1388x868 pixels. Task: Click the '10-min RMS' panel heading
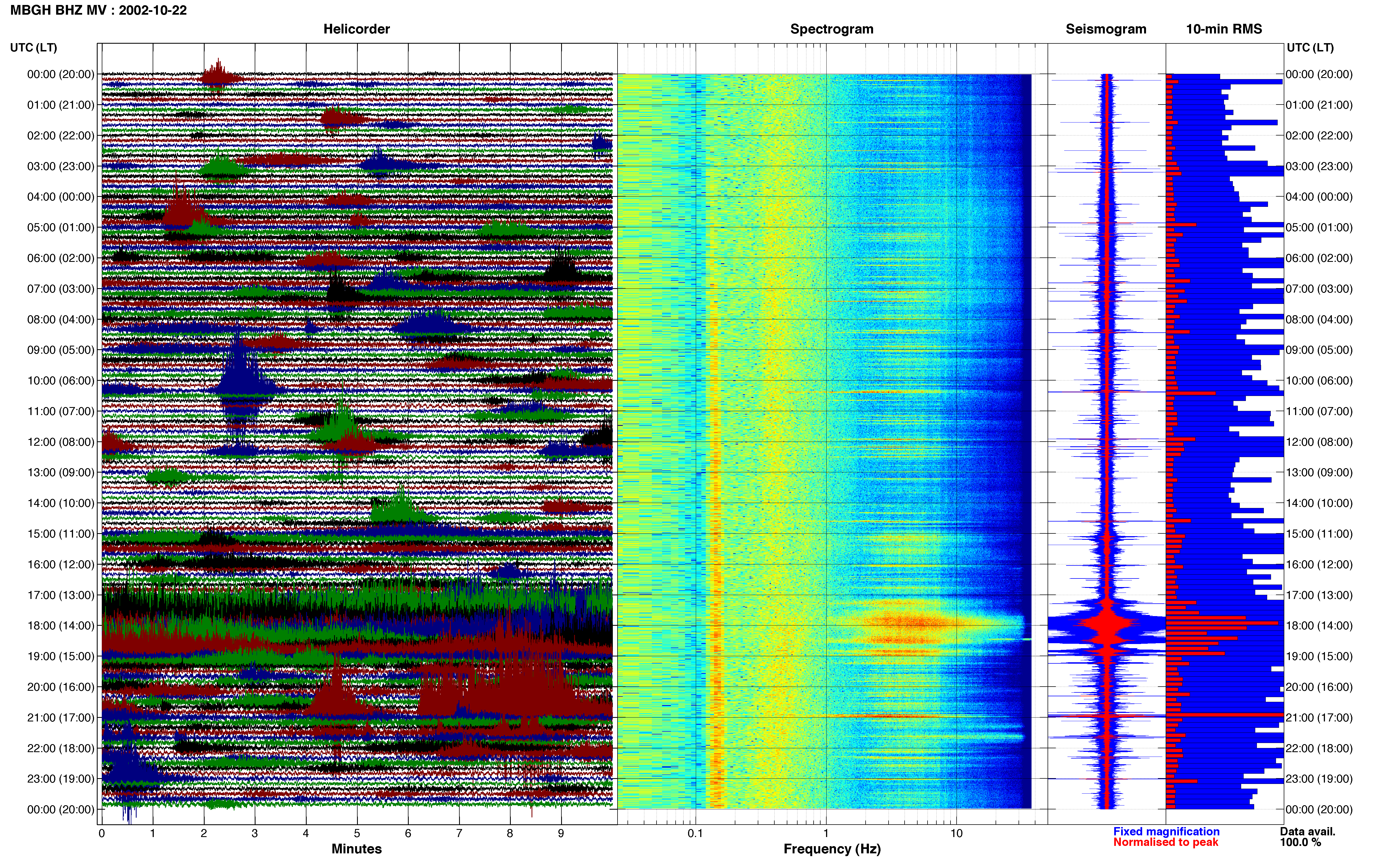[x=1224, y=29]
